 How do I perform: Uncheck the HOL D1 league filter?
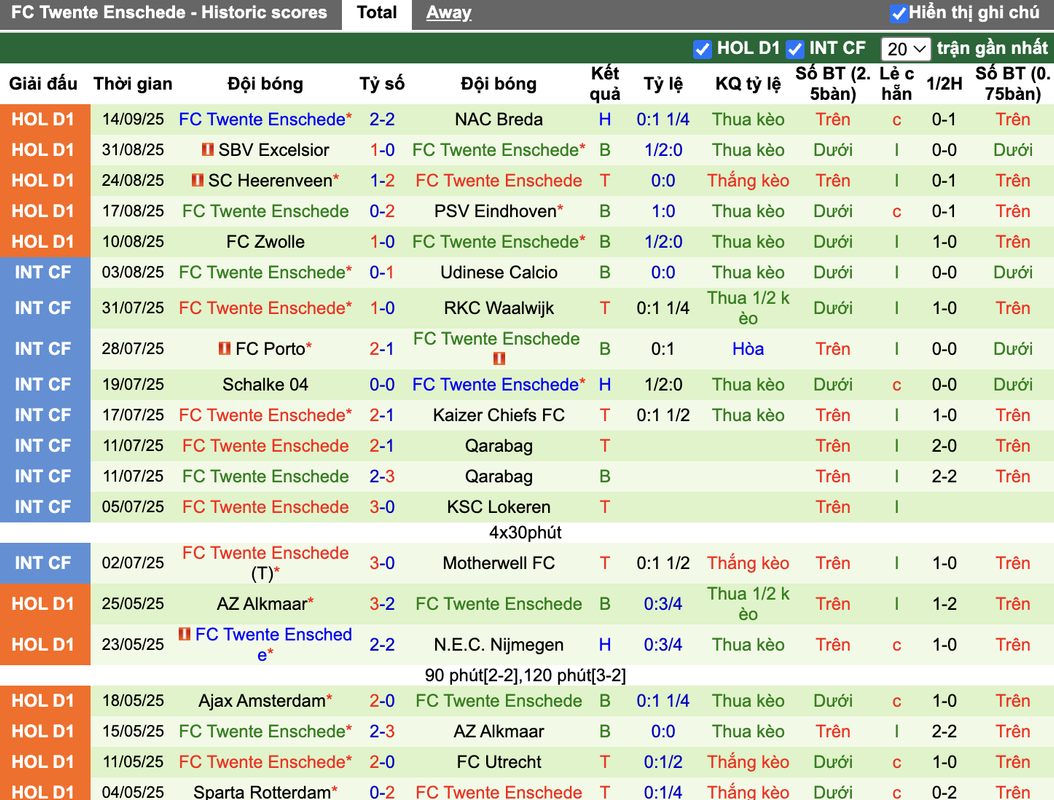(702, 49)
